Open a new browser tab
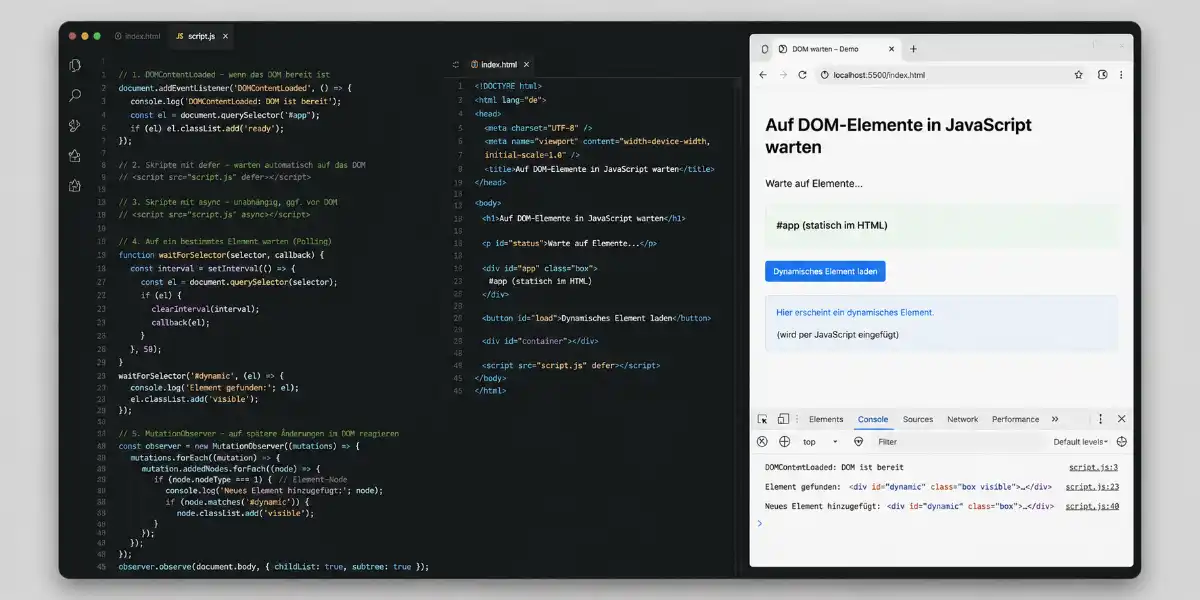The width and height of the screenshot is (1200, 600). 913,49
